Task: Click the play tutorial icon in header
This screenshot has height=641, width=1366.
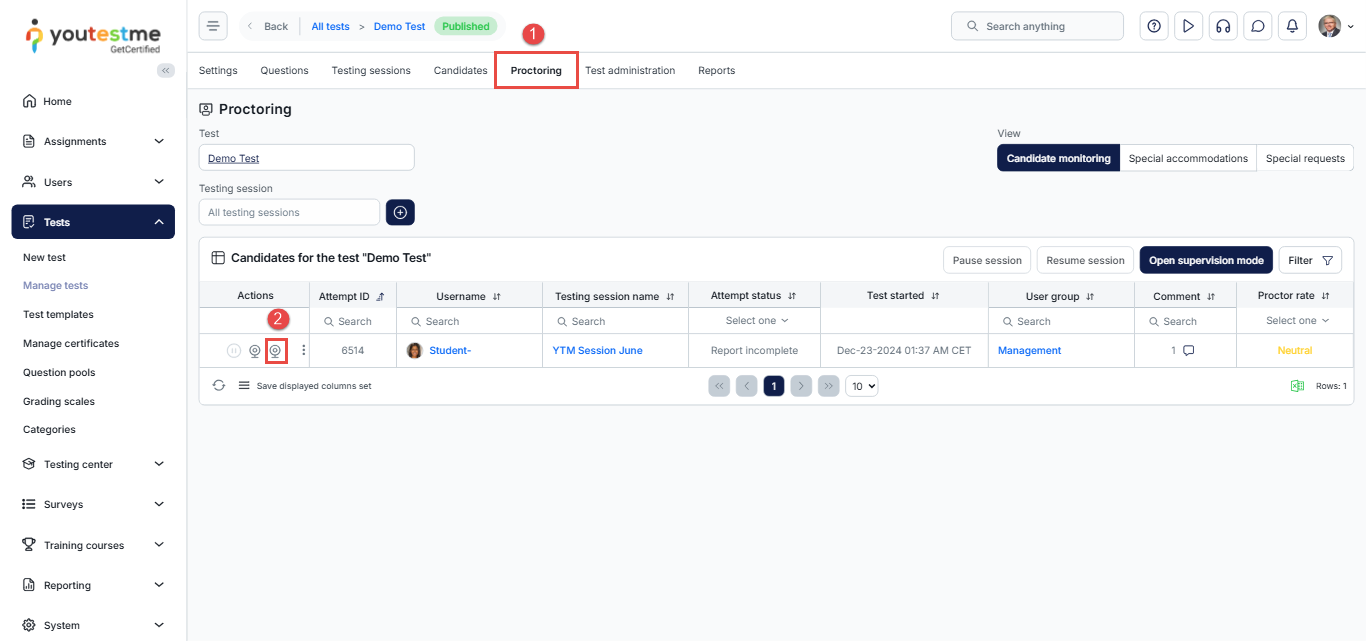Action: [x=1188, y=26]
